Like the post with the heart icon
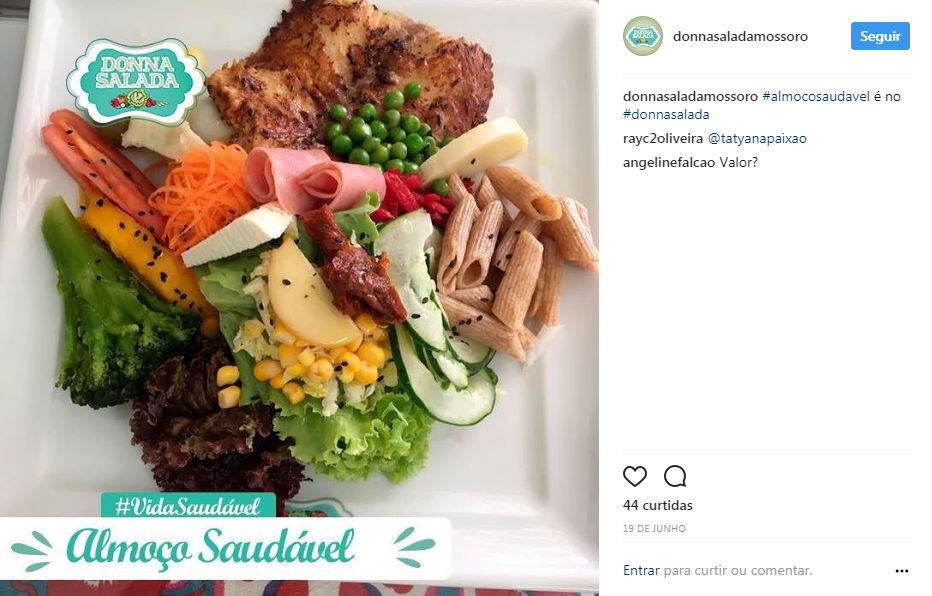The image size is (932, 596). point(635,476)
